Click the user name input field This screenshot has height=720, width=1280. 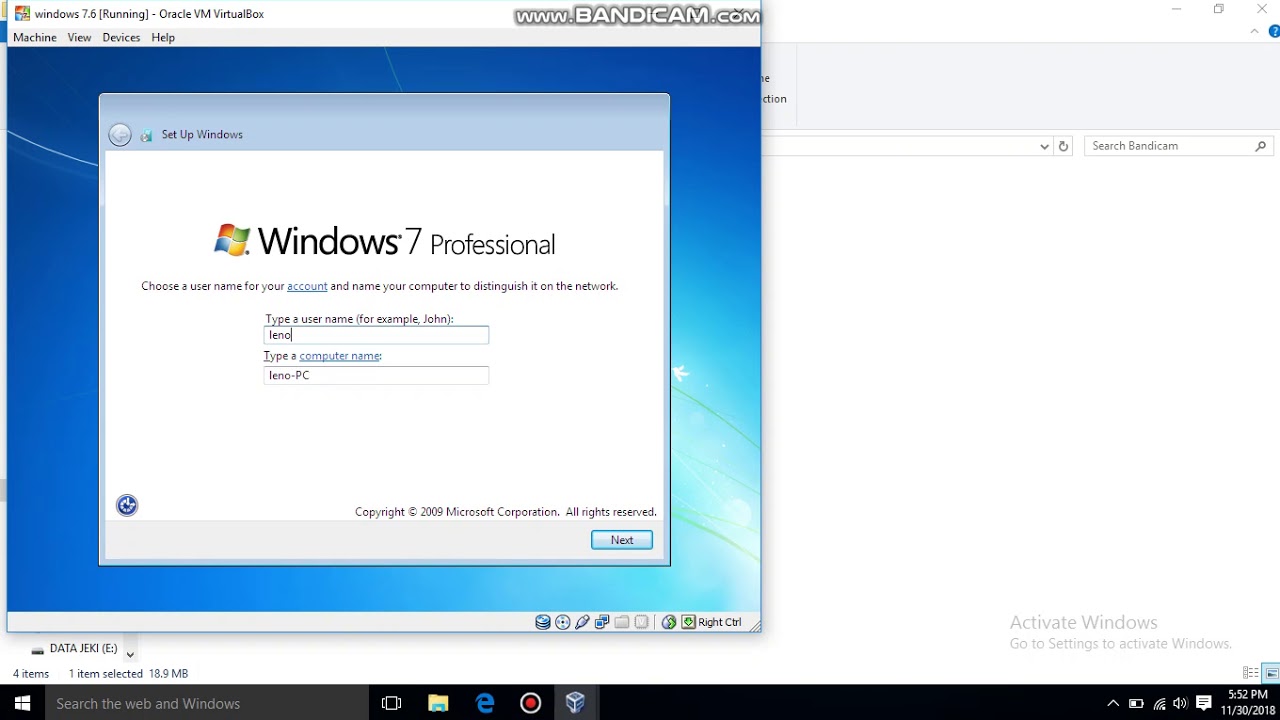(376, 335)
